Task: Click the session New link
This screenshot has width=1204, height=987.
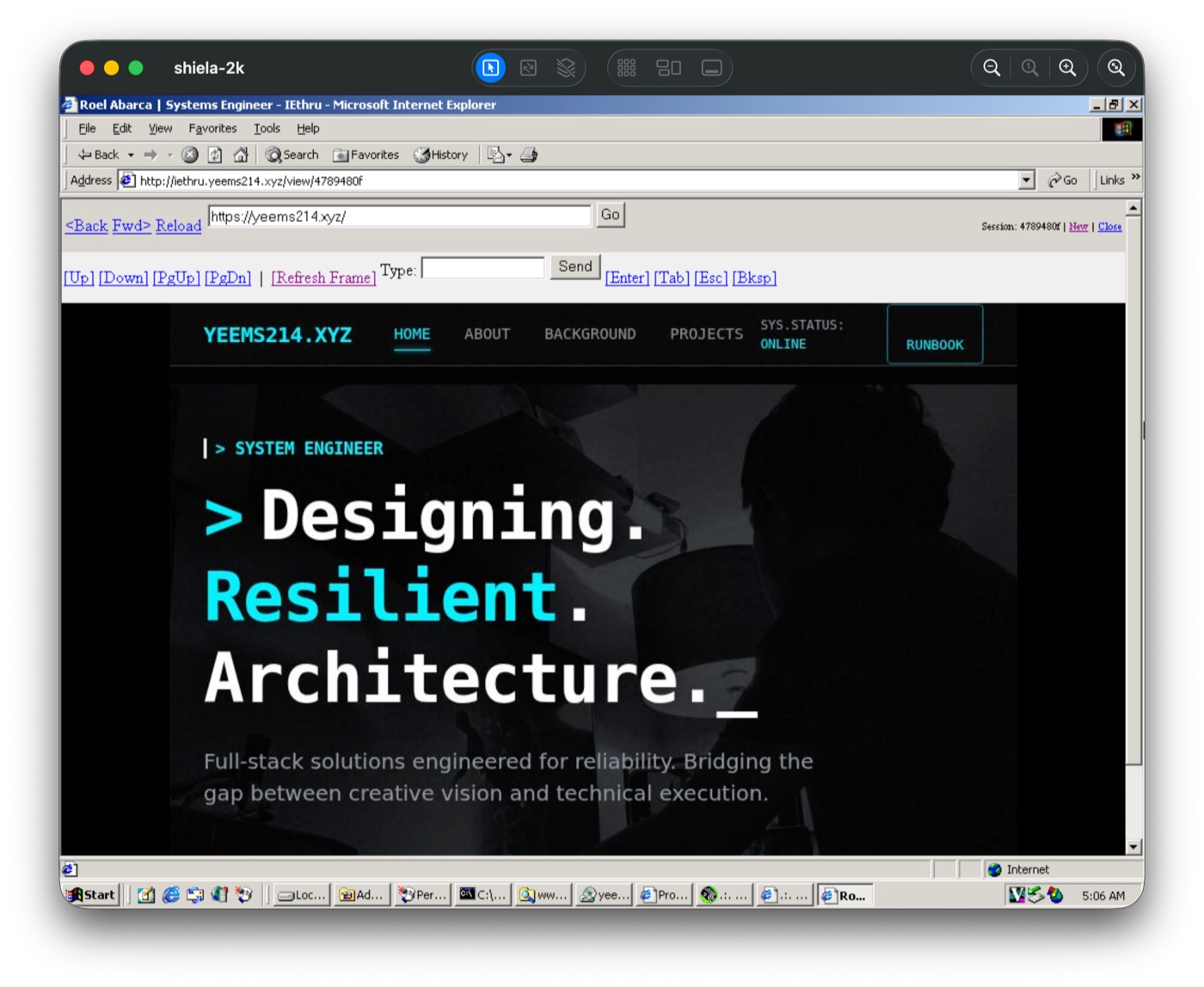Action: click(1078, 226)
